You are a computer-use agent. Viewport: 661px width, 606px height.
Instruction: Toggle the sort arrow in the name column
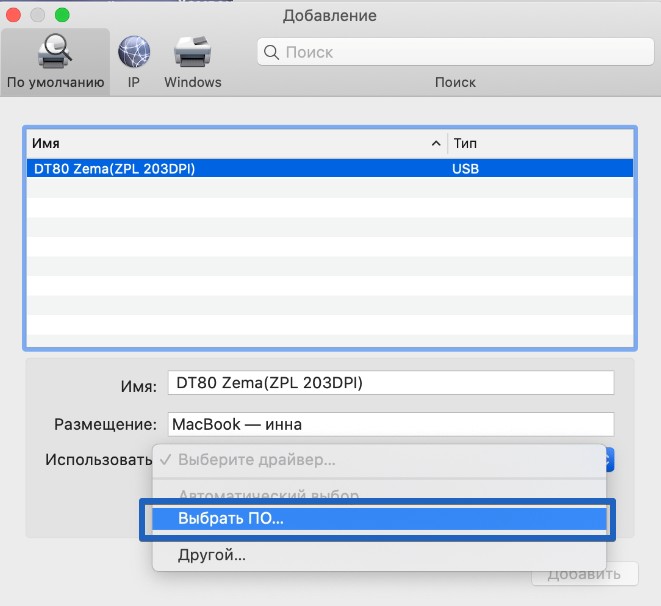(x=436, y=144)
